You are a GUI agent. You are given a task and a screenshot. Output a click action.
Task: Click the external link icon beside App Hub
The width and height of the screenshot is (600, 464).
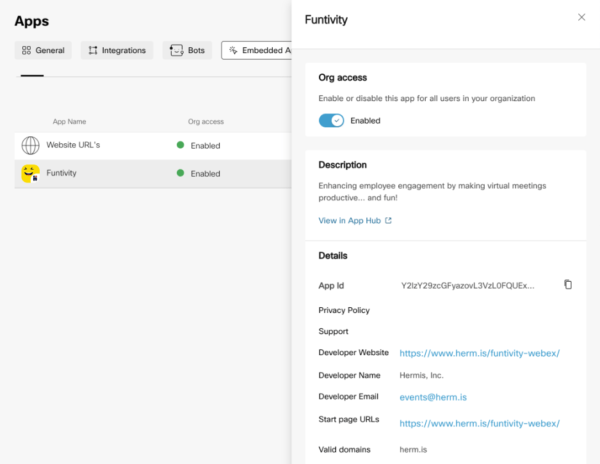click(388, 220)
